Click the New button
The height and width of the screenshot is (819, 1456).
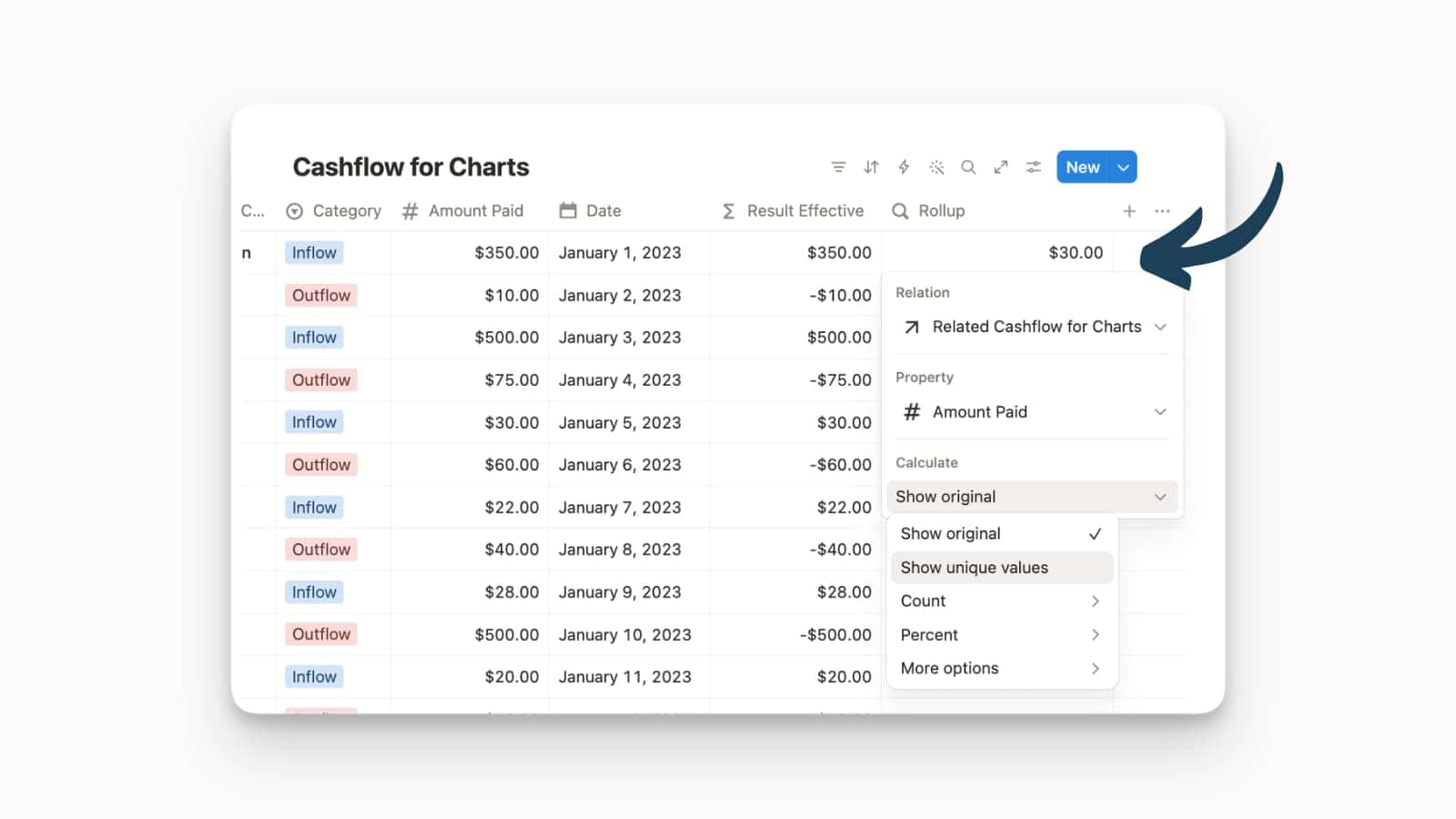tap(1083, 167)
